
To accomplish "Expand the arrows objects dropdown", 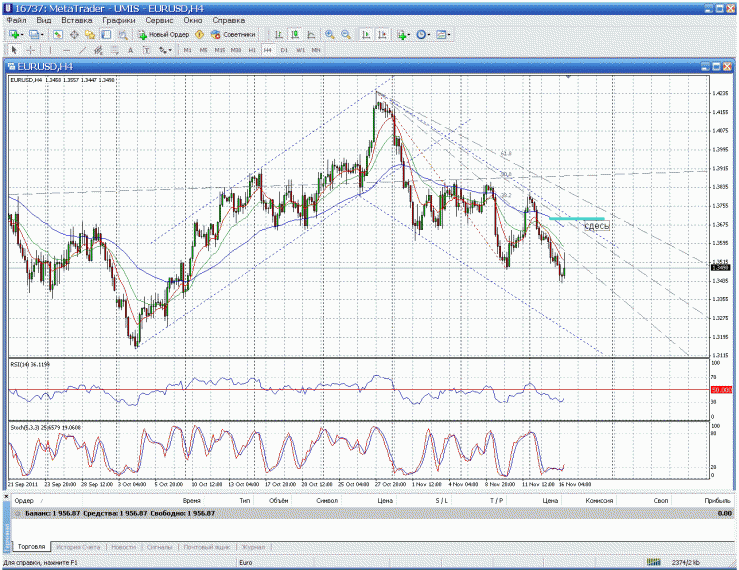I will [171, 49].
